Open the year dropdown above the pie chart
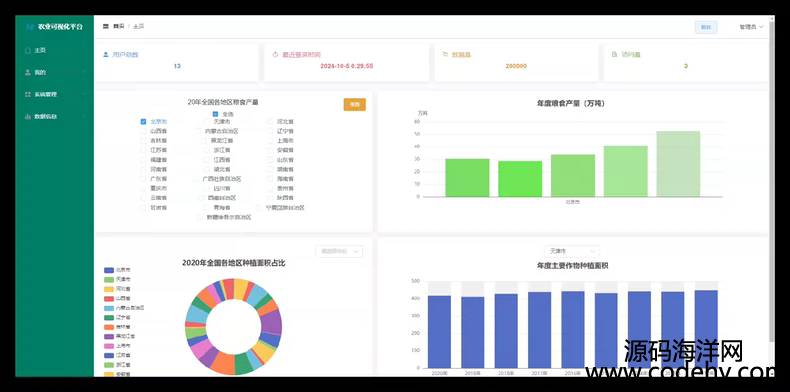 coord(339,251)
